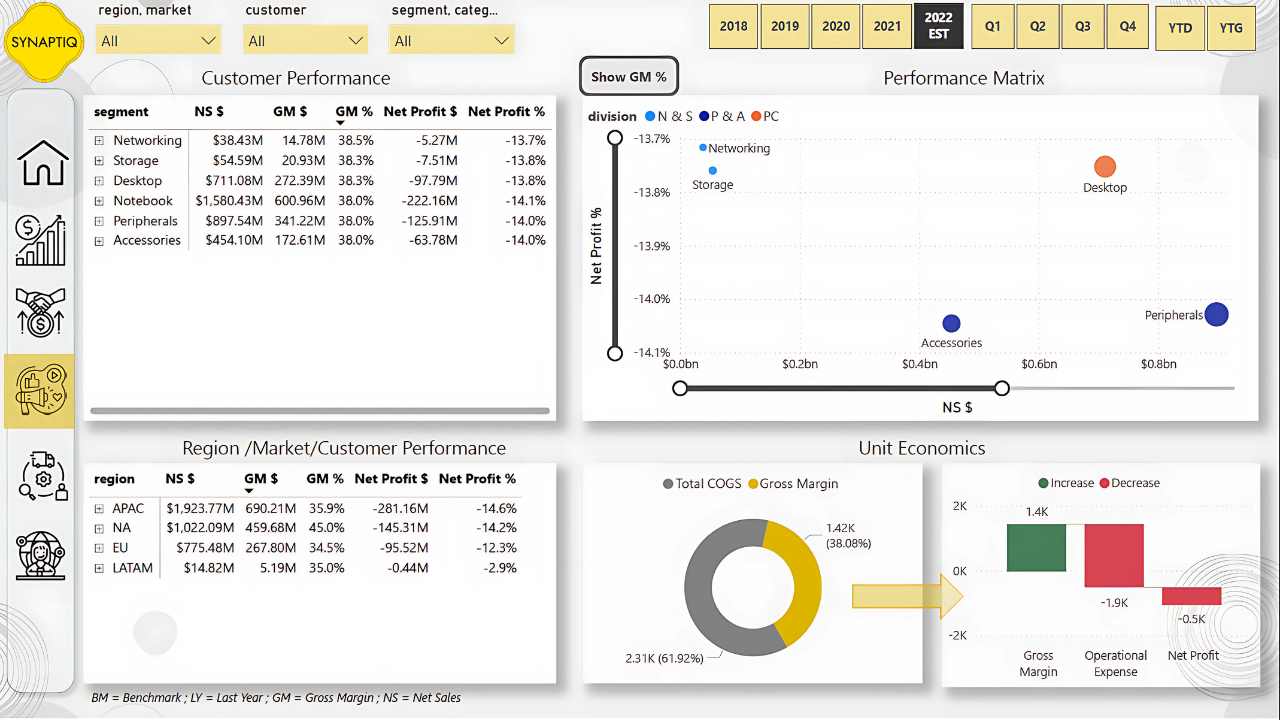Toggle the YTG period filter
Image resolution: width=1280 pixels, height=720 pixels.
point(1231,27)
